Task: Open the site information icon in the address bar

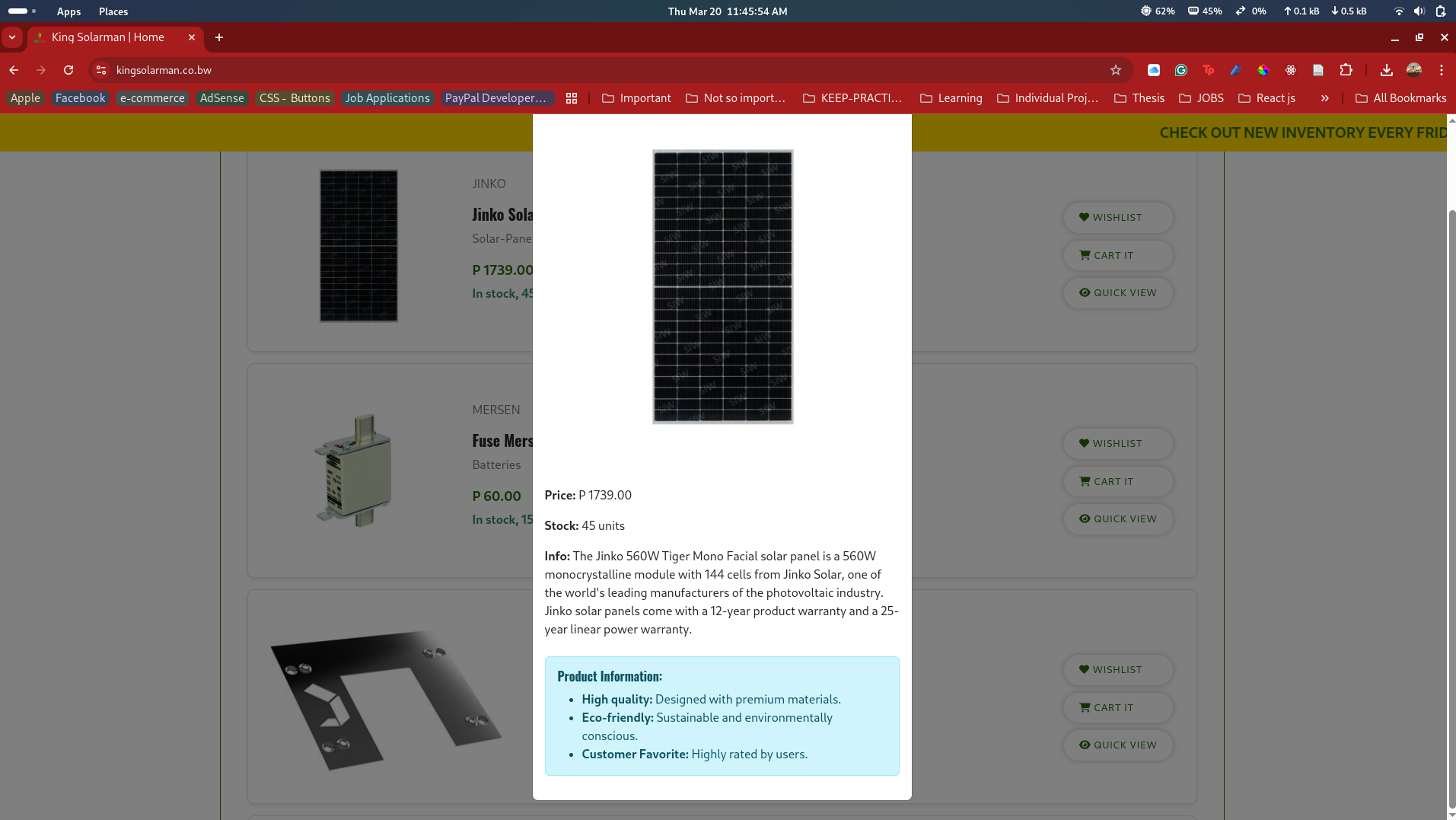Action: pyautogui.click(x=101, y=70)
